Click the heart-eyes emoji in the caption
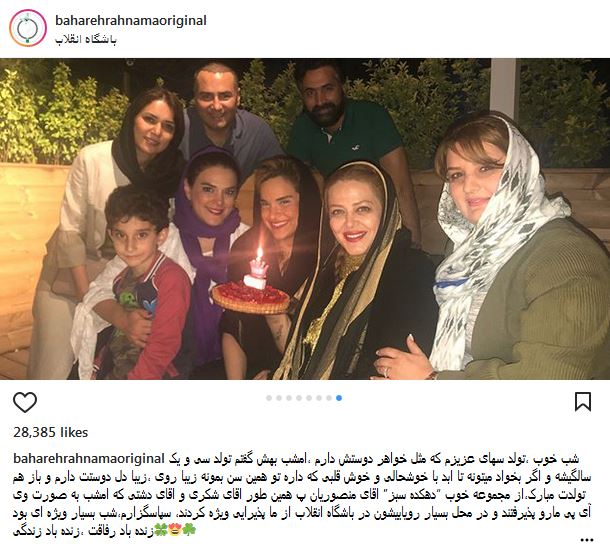610x544 pixels. point(175,530)
